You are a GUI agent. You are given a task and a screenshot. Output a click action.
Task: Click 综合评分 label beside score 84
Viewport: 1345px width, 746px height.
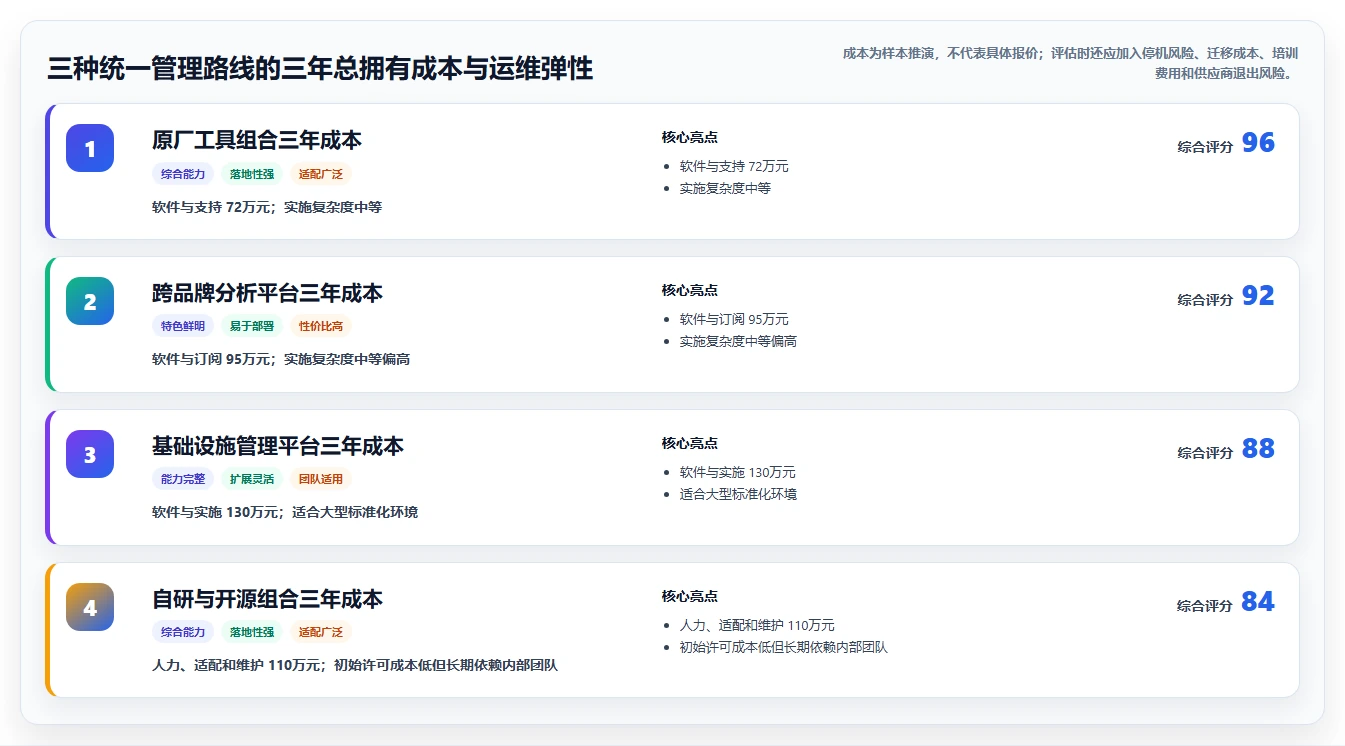1205,606
